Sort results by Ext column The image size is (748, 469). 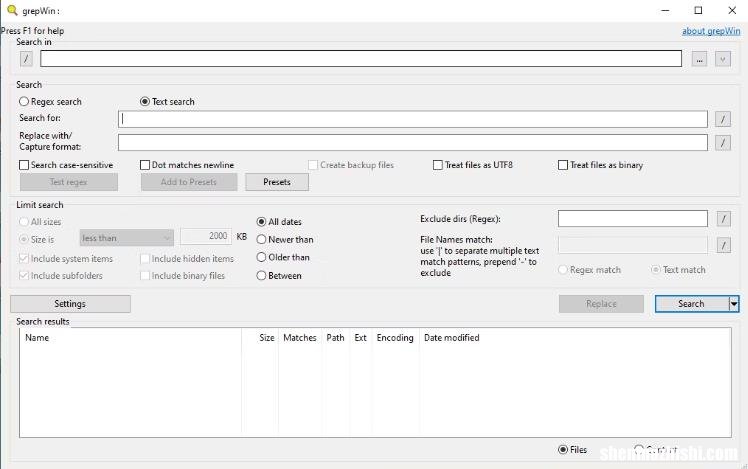[x=361, y=338]
